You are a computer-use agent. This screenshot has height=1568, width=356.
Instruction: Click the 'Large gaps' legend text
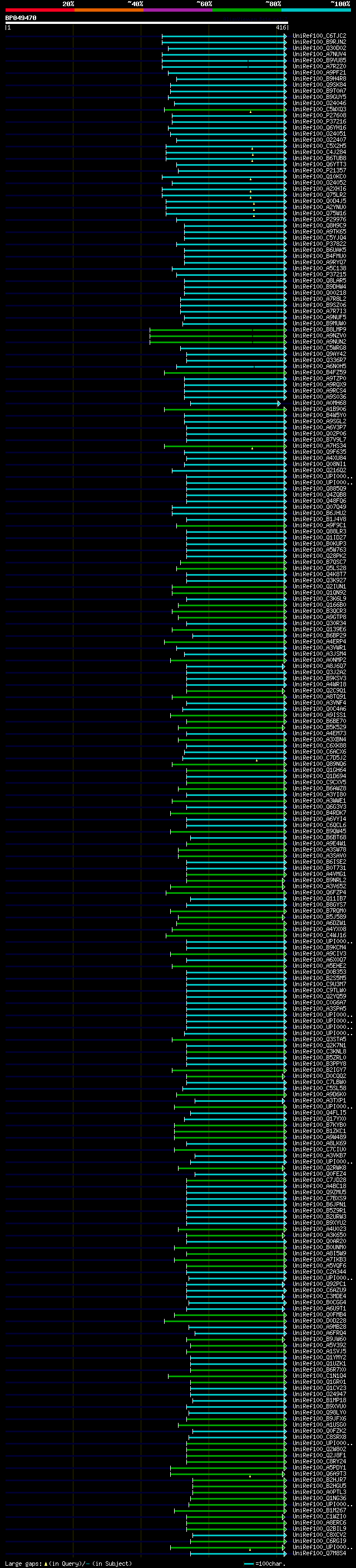[x=24, y=1563]
